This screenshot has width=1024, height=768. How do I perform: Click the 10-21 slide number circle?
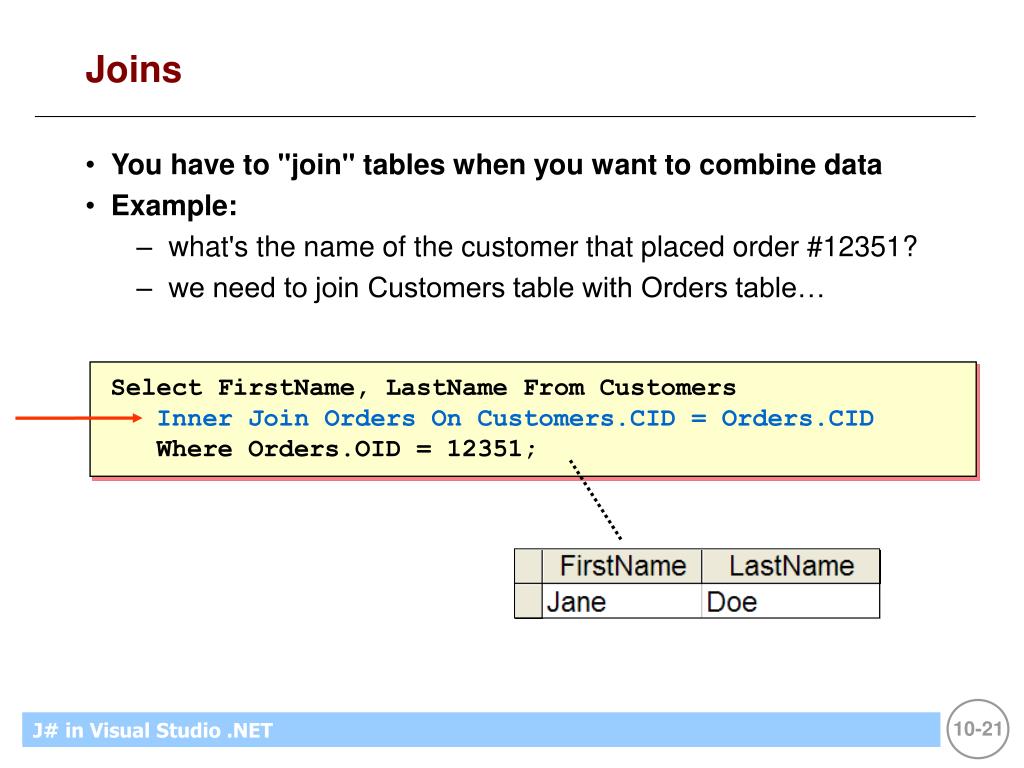tap(978, 729)
